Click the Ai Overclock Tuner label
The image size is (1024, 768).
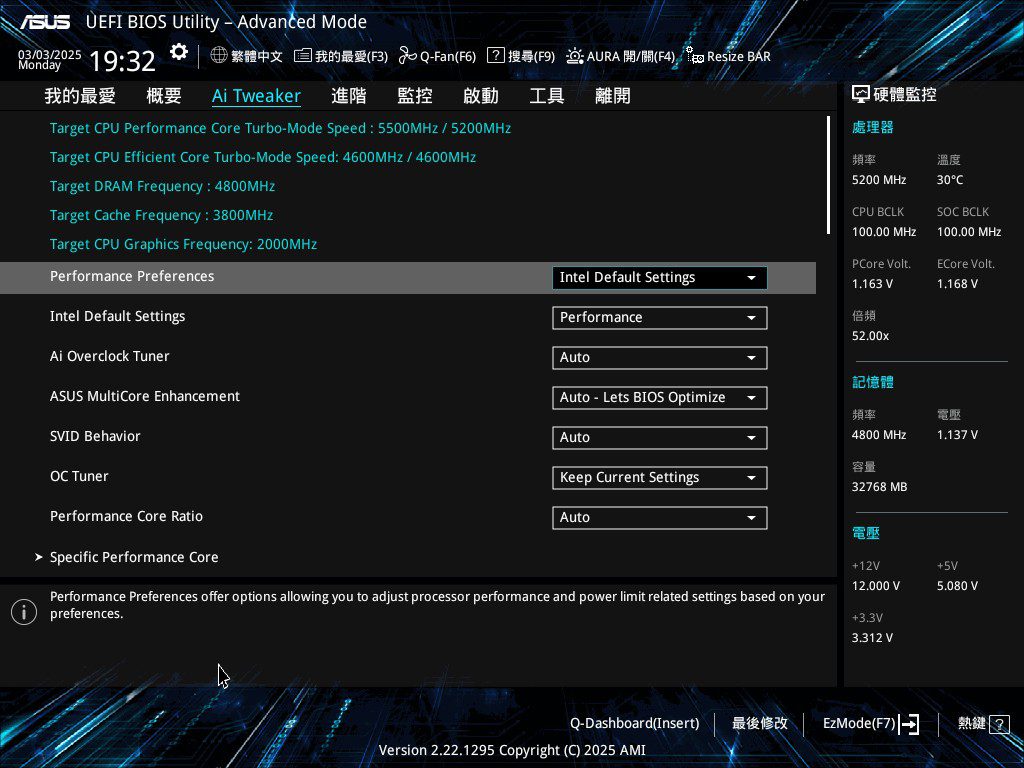click(110, 357)
